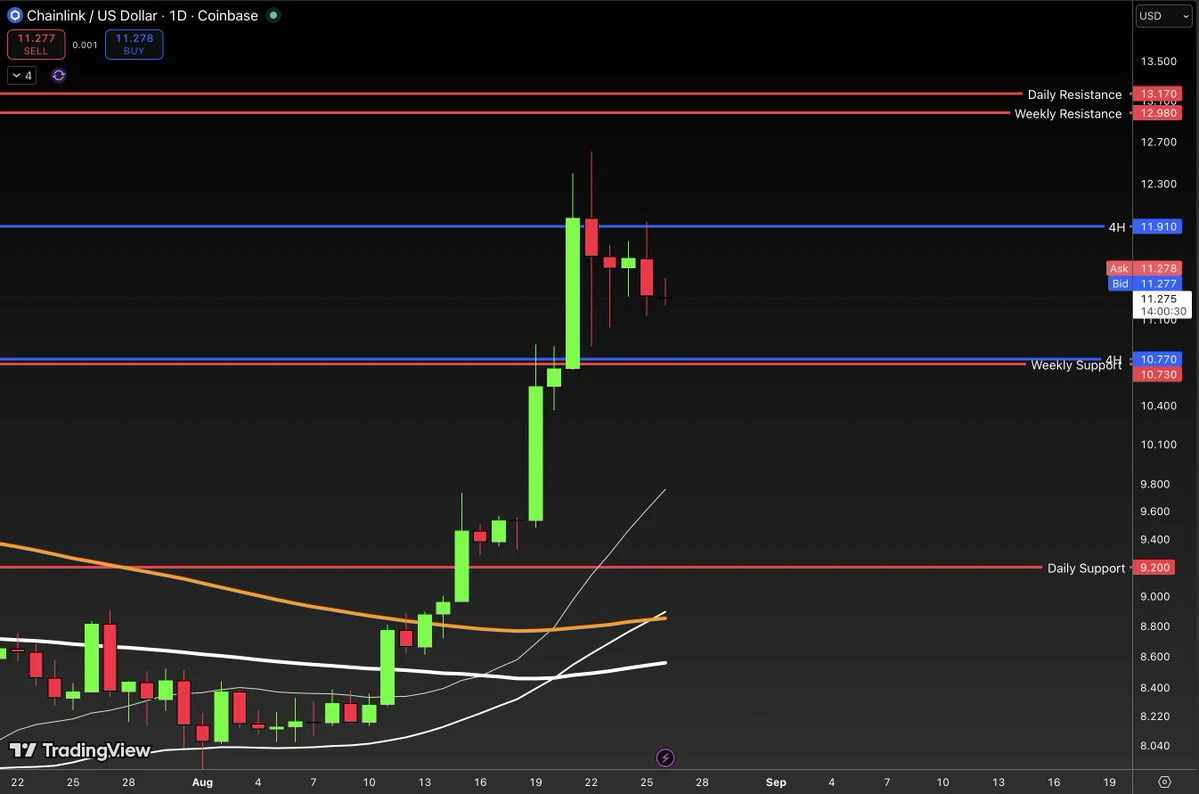Click the Weekly Resistance line text
This screenshot has height=794, width=1199.
[1067, 113]
